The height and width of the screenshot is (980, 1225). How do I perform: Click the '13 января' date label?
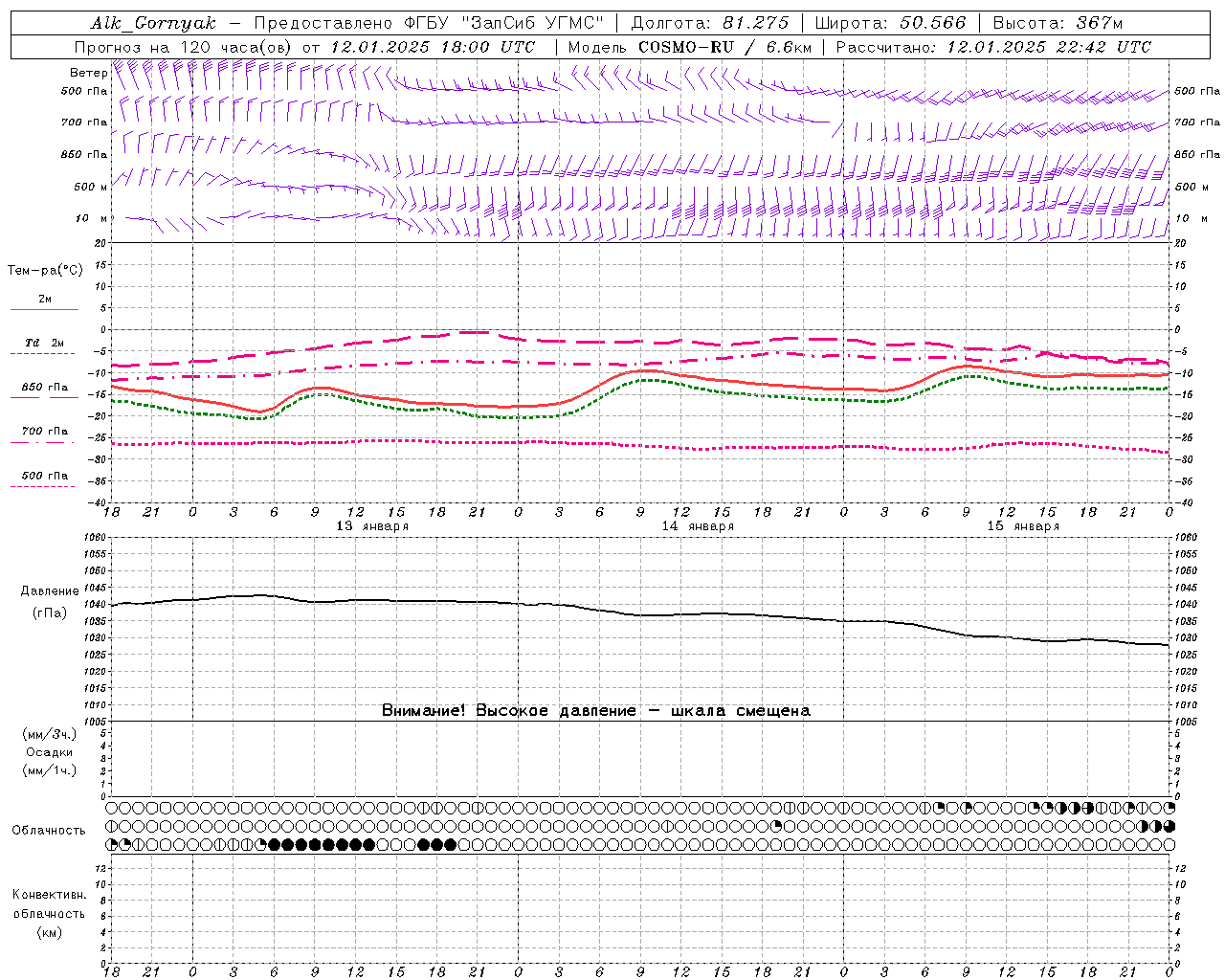(x=372, y=526)
